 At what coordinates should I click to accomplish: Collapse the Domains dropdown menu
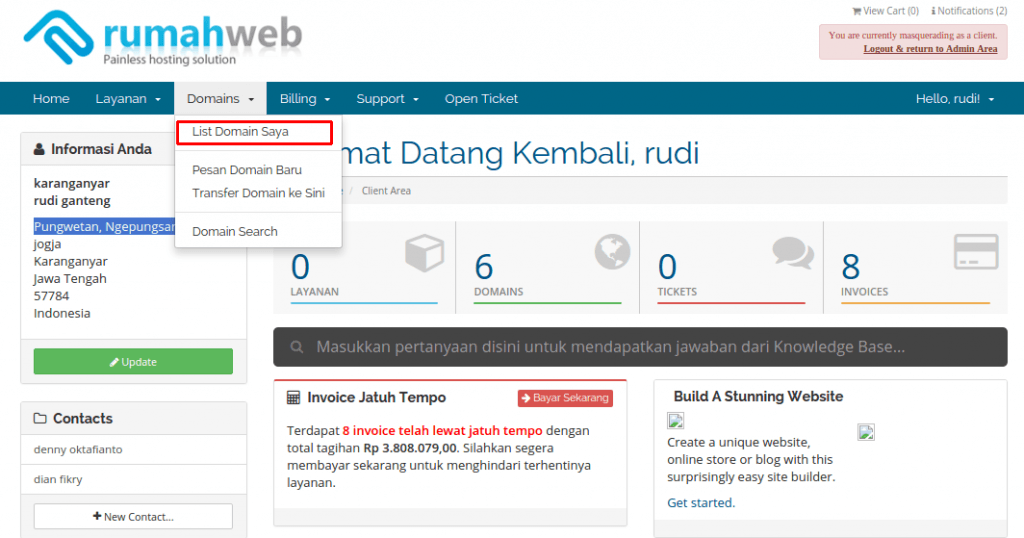click(x=220, y=99)
